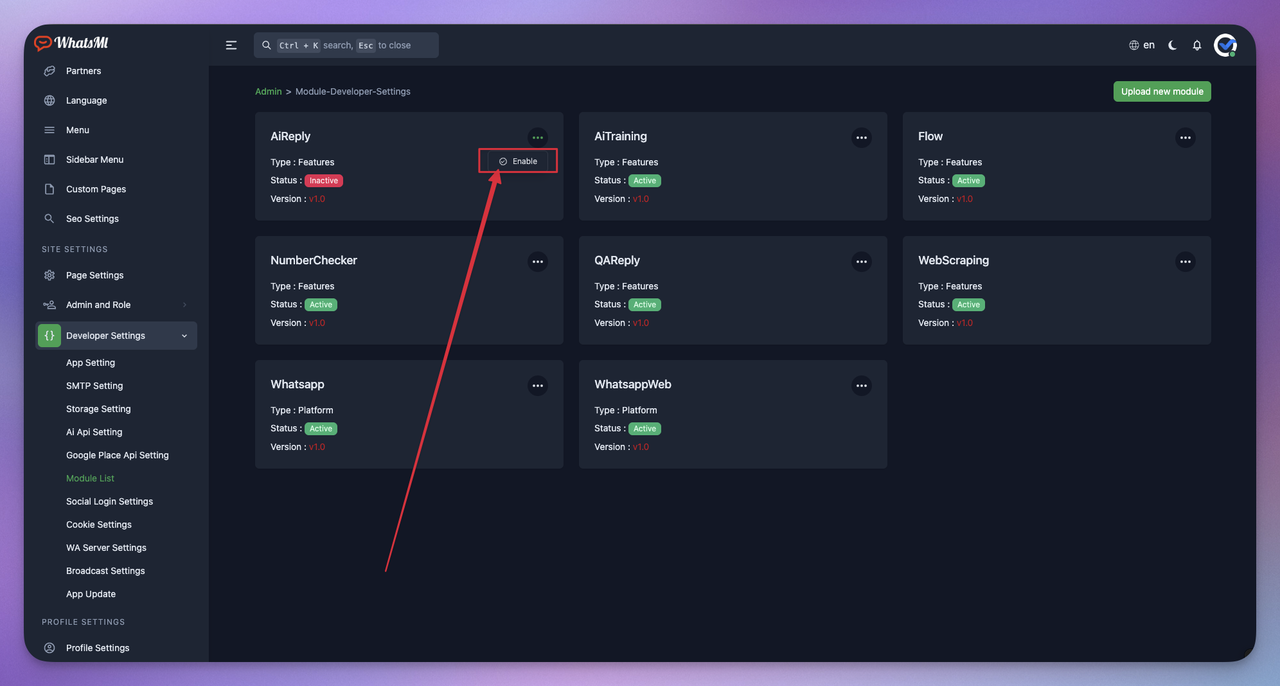Click the WhatsMl logo
1280x686 pixels.
[71, 43]
